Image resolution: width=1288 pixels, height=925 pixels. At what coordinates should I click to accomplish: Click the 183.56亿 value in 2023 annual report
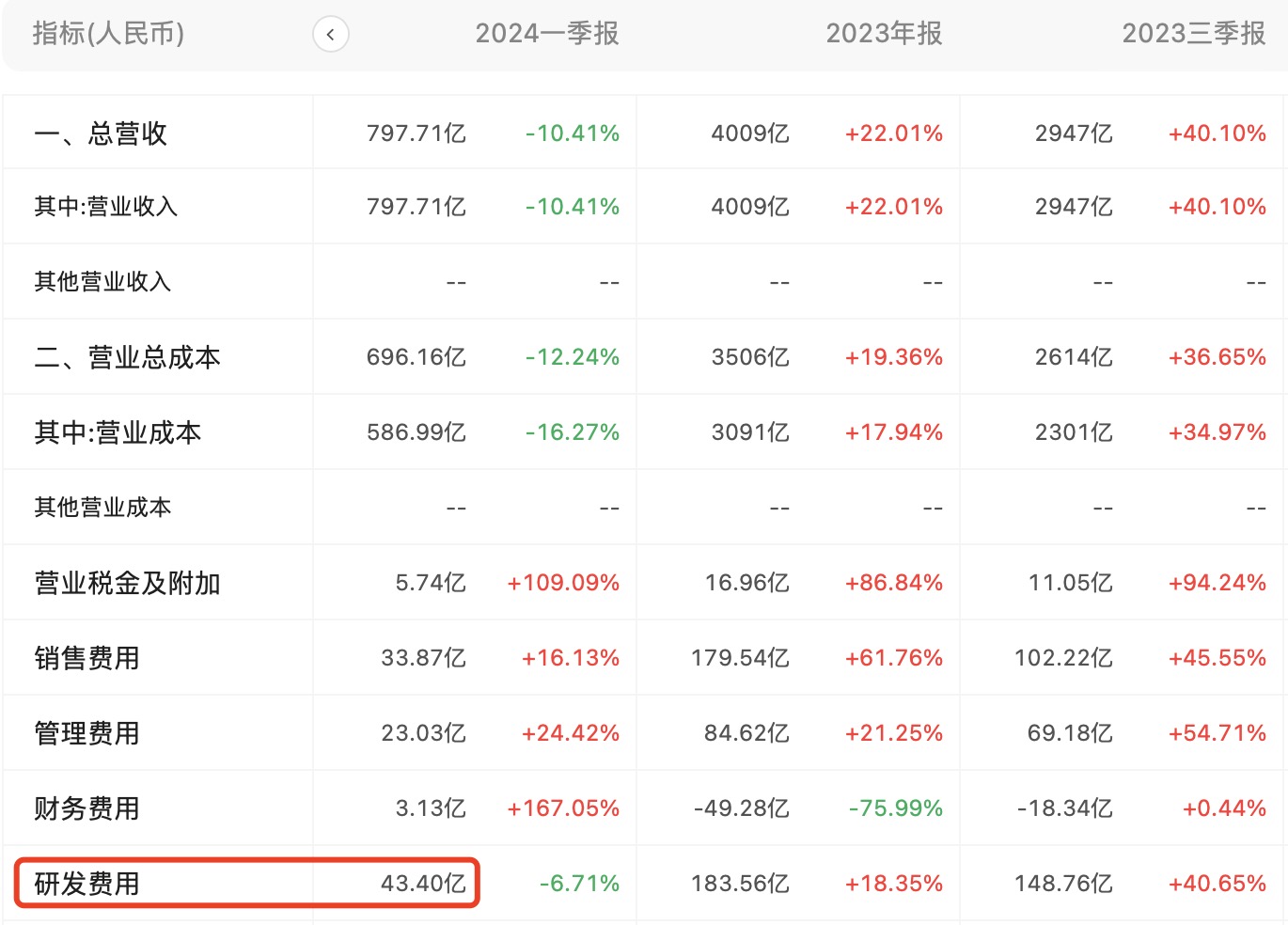click(739, 884)
